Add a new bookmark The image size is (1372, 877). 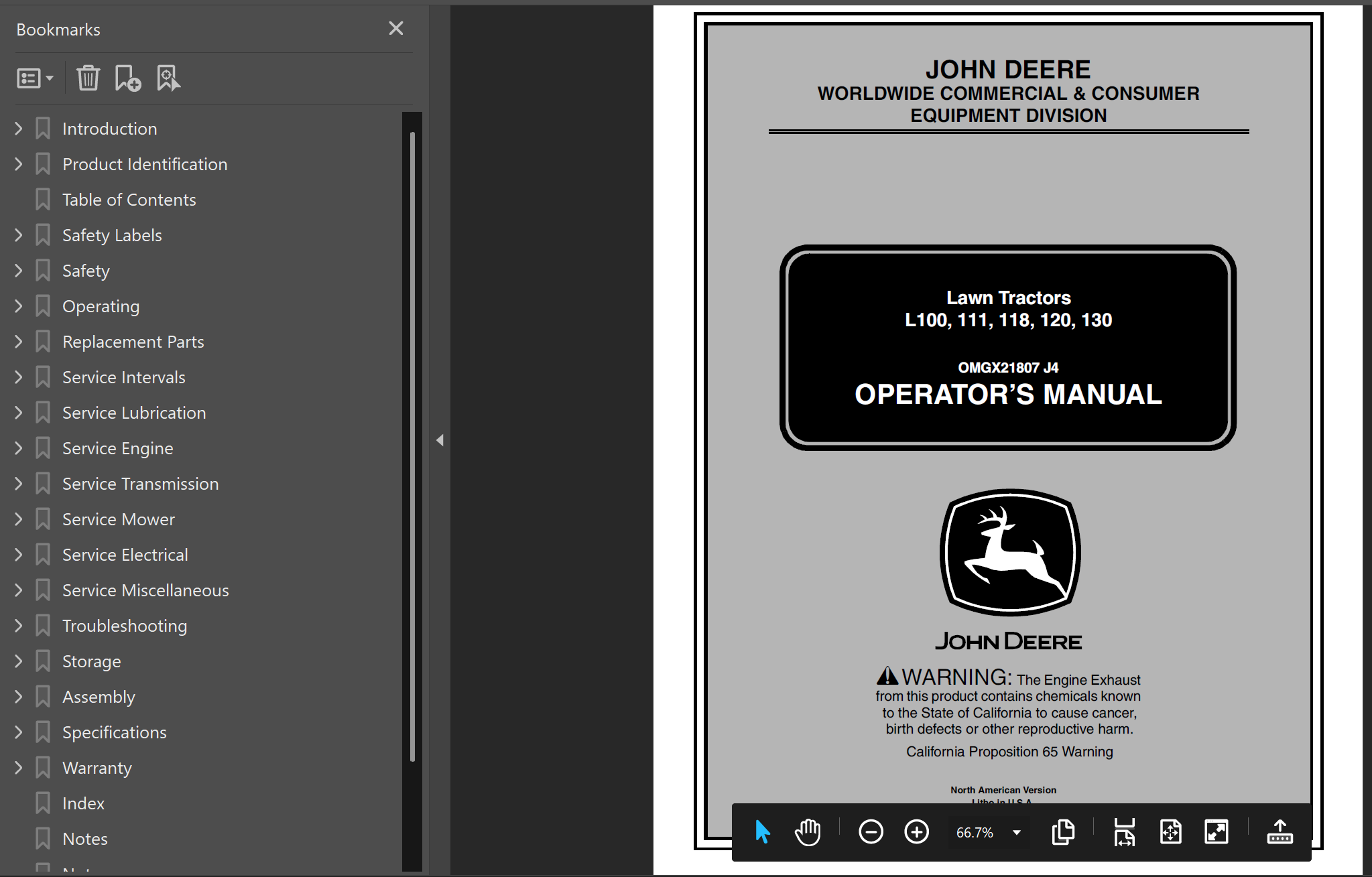click(127, 78)
